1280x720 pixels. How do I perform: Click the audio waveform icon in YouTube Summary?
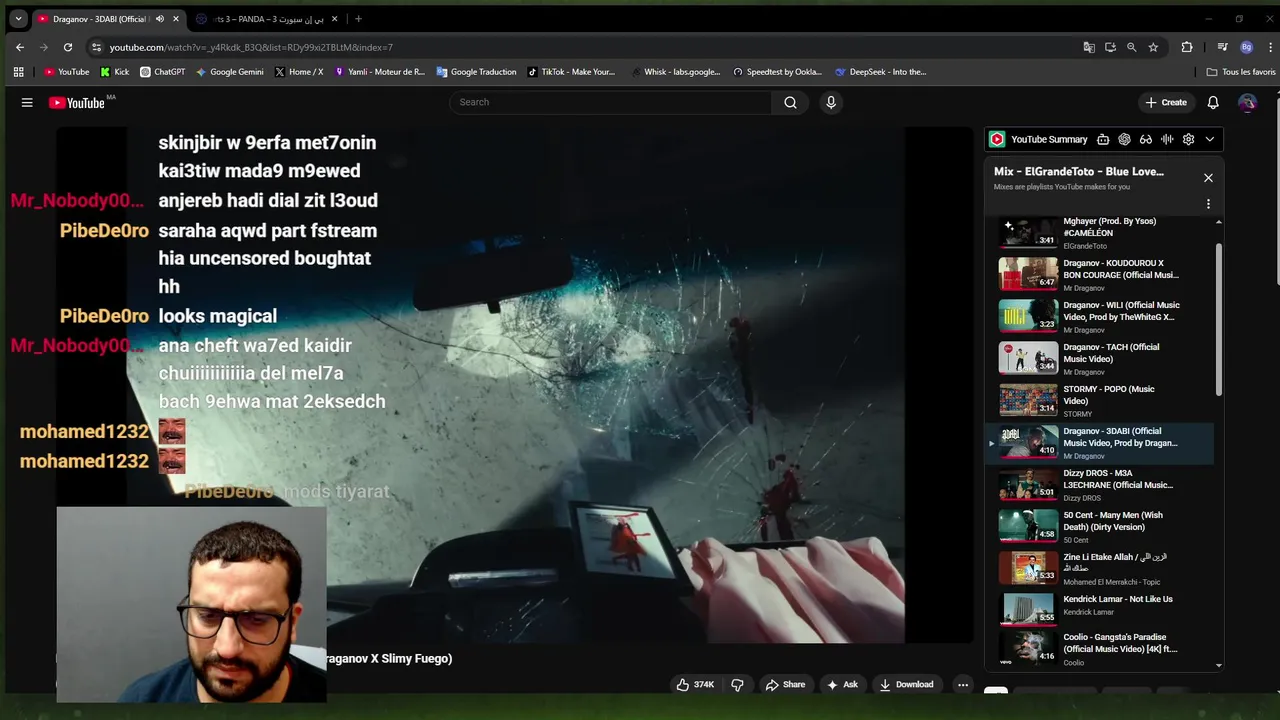1167,139
